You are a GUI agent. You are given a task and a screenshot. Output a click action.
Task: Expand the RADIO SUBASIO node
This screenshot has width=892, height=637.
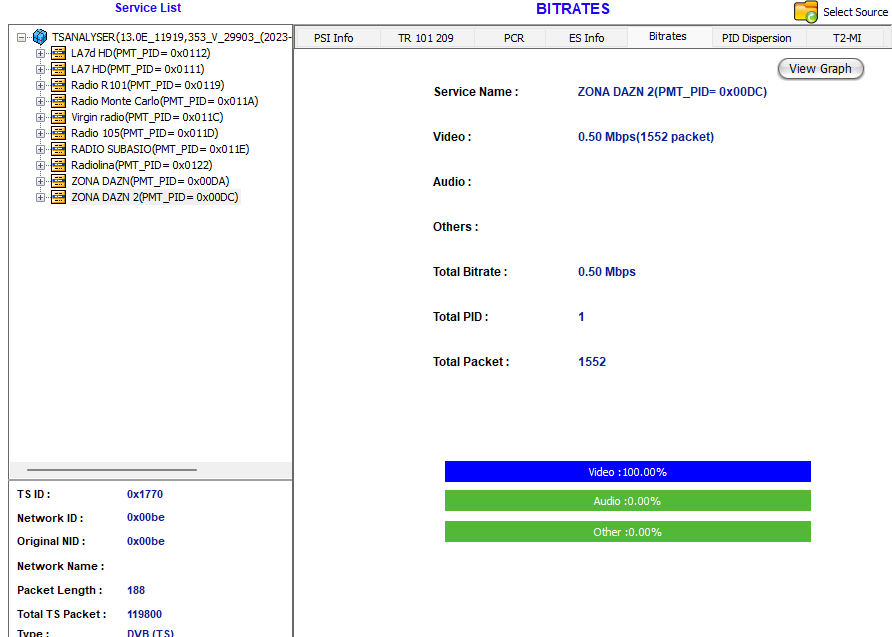pos(40,149)
